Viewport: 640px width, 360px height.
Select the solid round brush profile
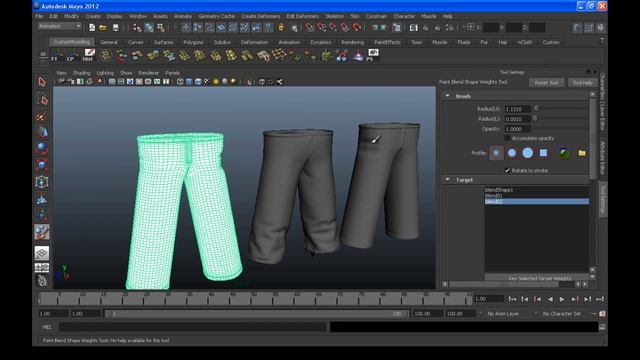pyautogui.click(x=528, y=153)
